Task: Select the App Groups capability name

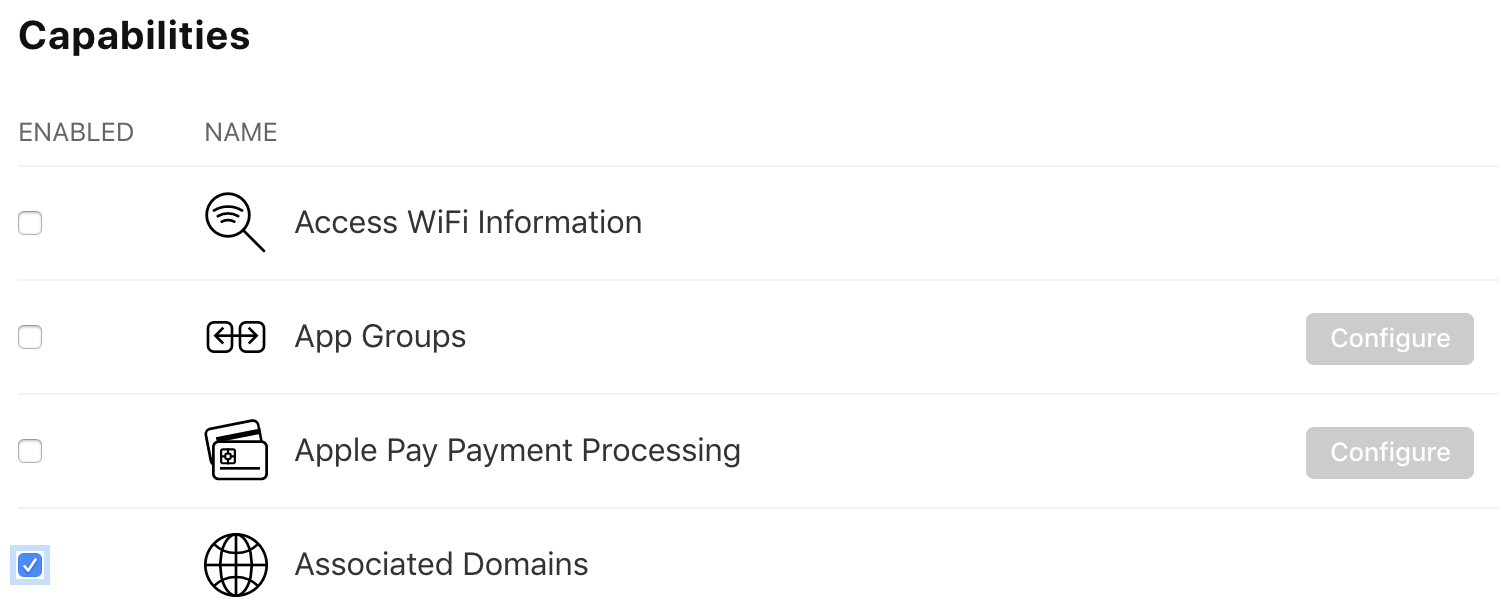Action: [x=380, y=337]
